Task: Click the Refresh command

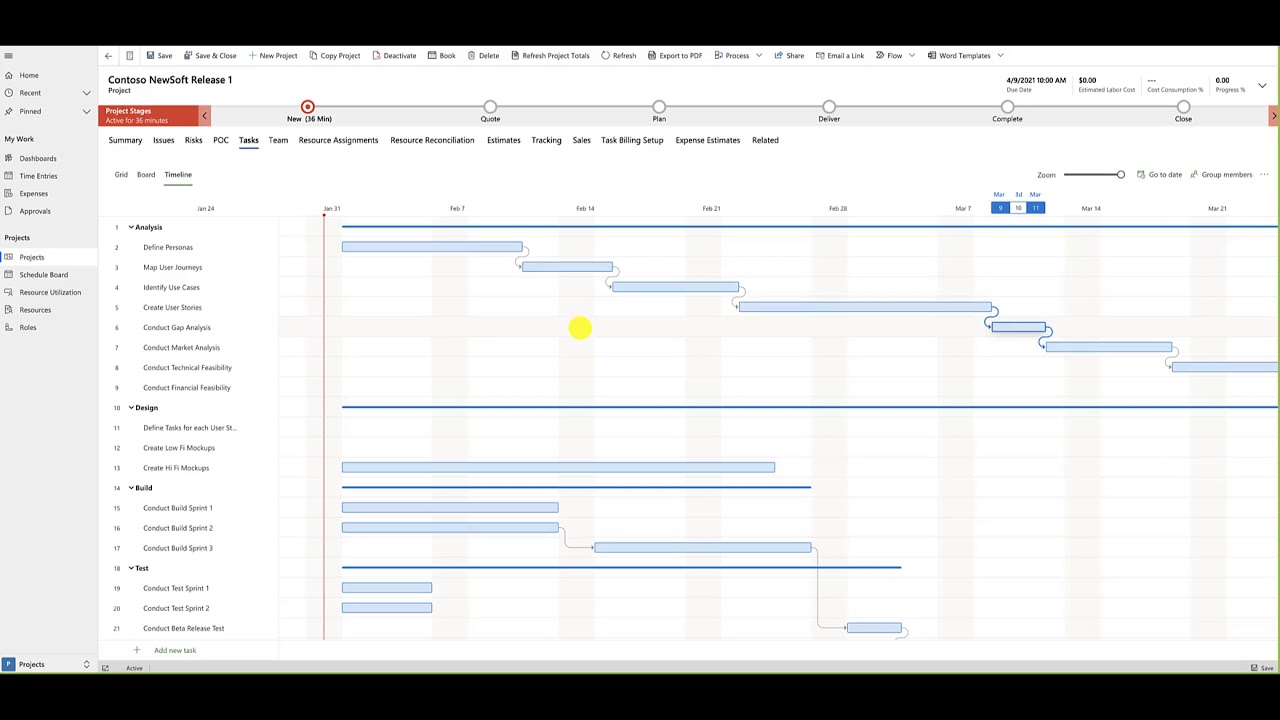Action: coord(618,56)
